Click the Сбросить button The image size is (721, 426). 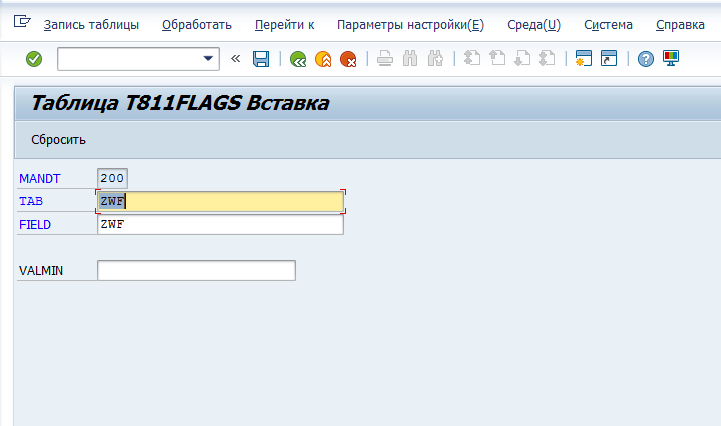click(x=58, y=140)
